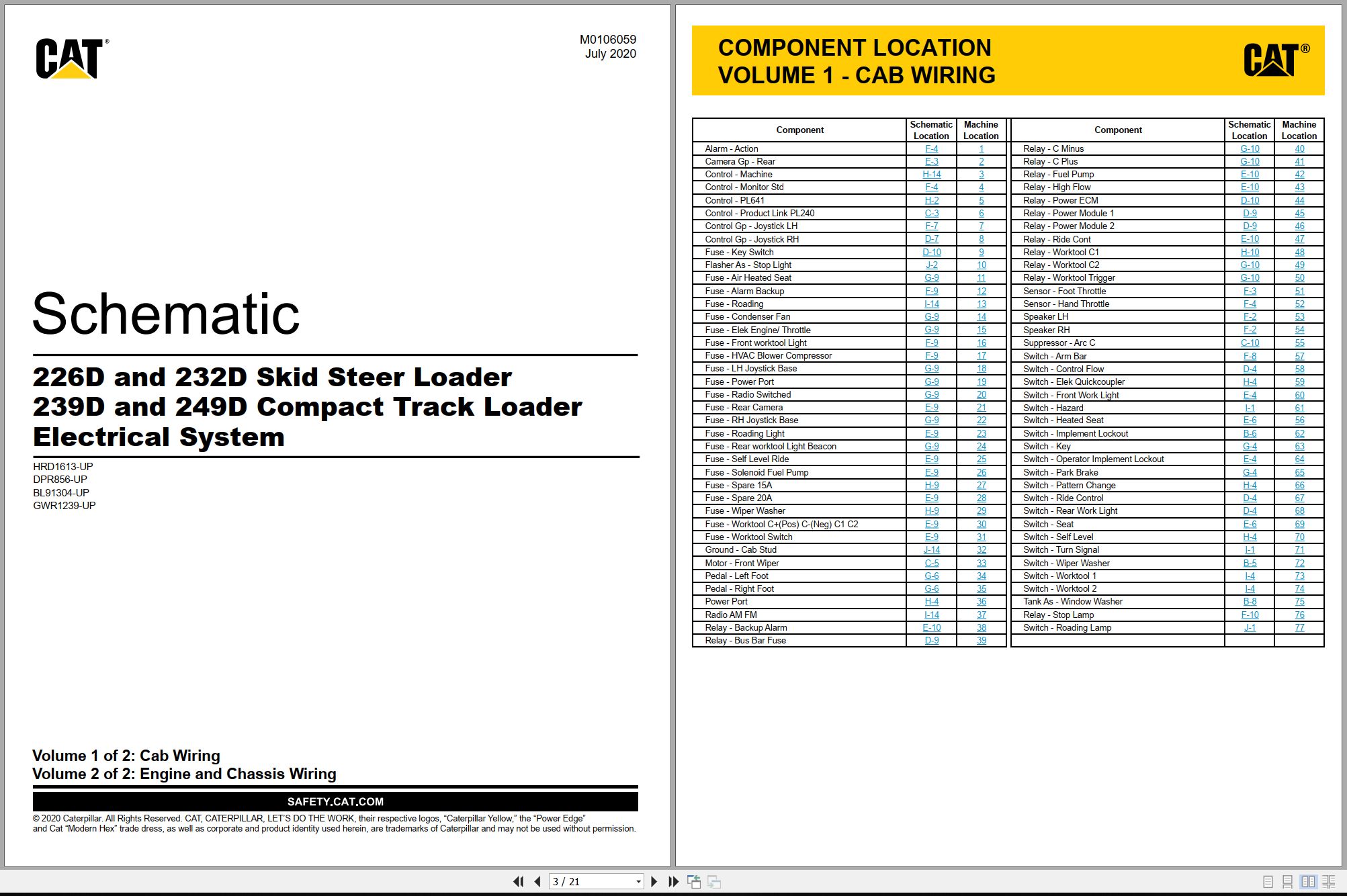
Task: Open schematic location H-10 for Relay - Worktool C1
Action: pyautogui.click(x=1250, y=253)
